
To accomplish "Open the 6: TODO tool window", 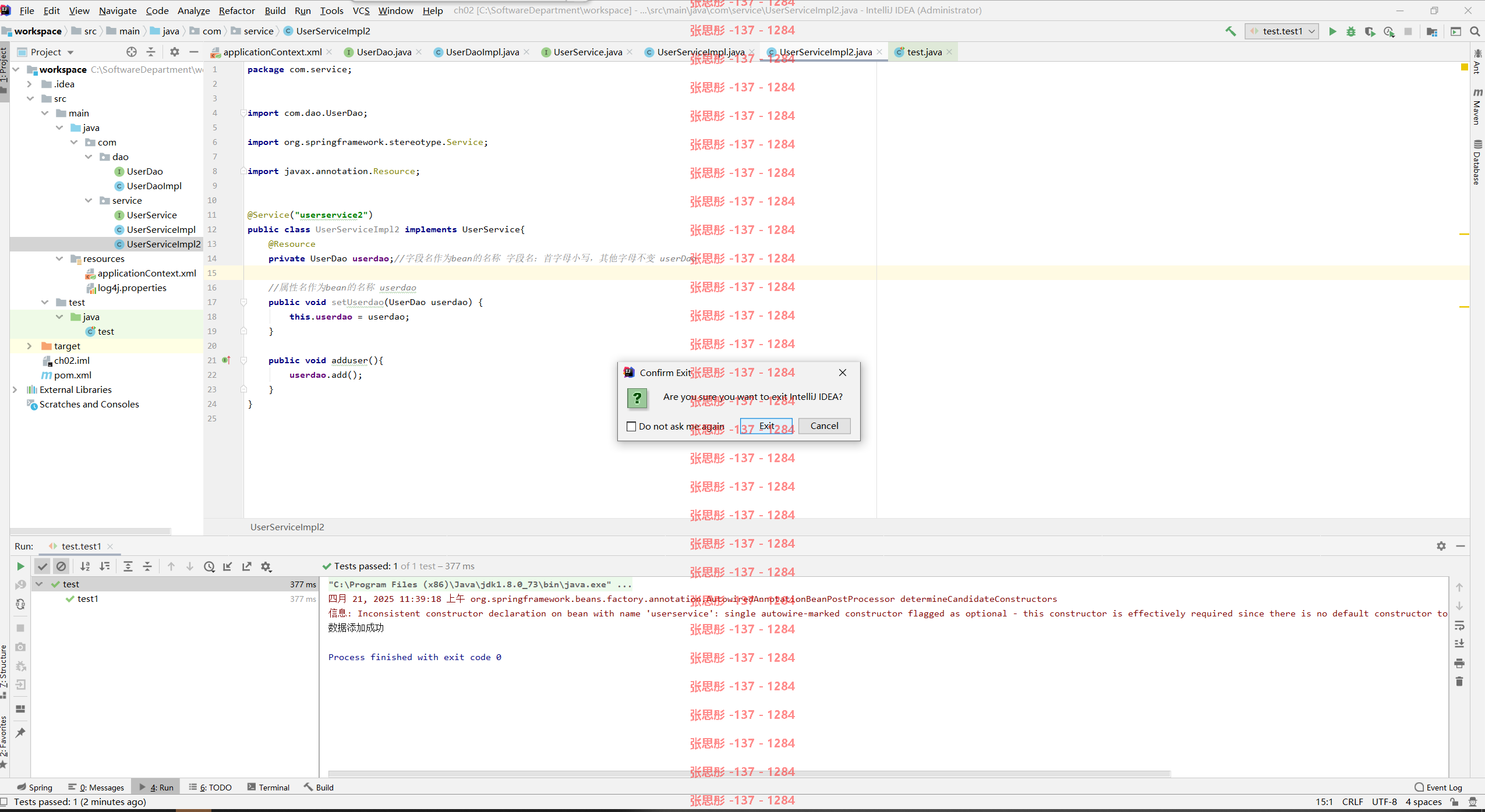I will point(210,788).
